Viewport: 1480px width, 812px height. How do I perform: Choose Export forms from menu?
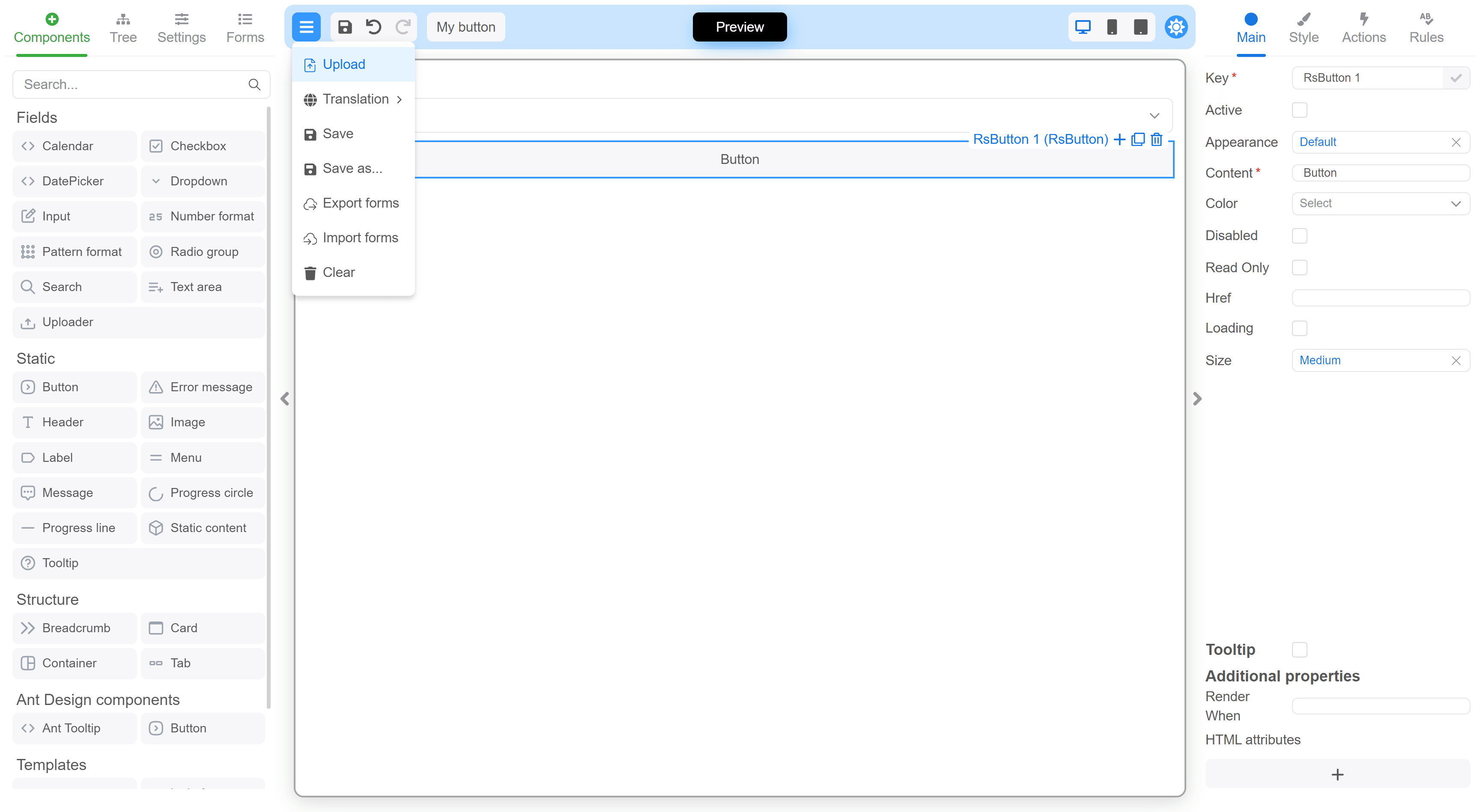click(x=360, y=203)
